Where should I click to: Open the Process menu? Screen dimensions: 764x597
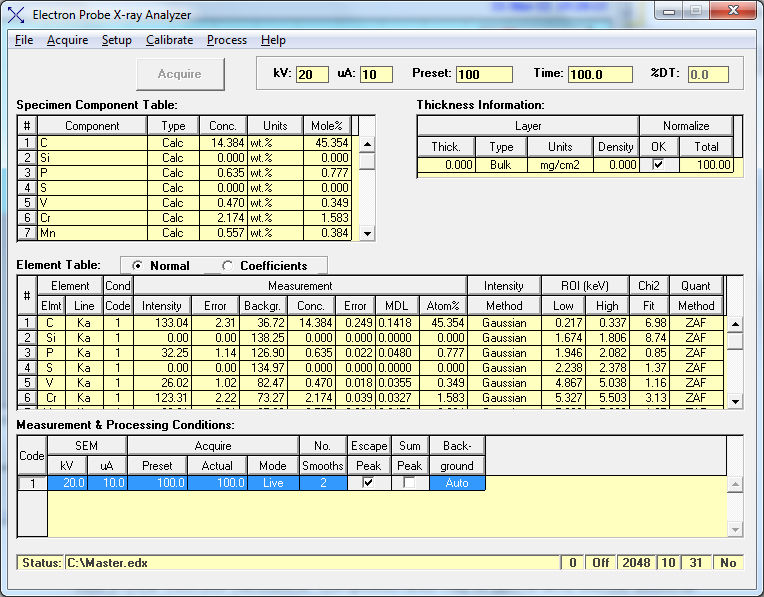[x=227, y=40]
